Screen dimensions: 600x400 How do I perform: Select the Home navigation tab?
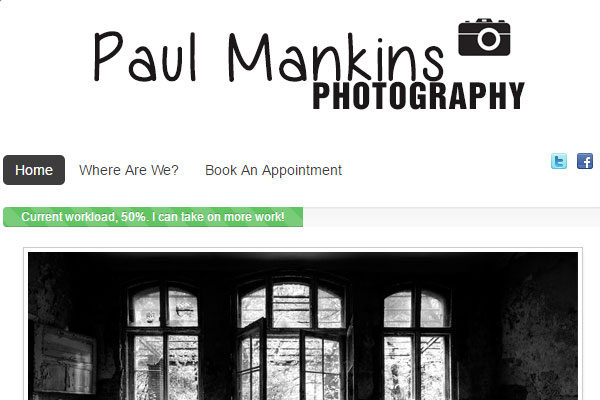(x=34, y=170)
